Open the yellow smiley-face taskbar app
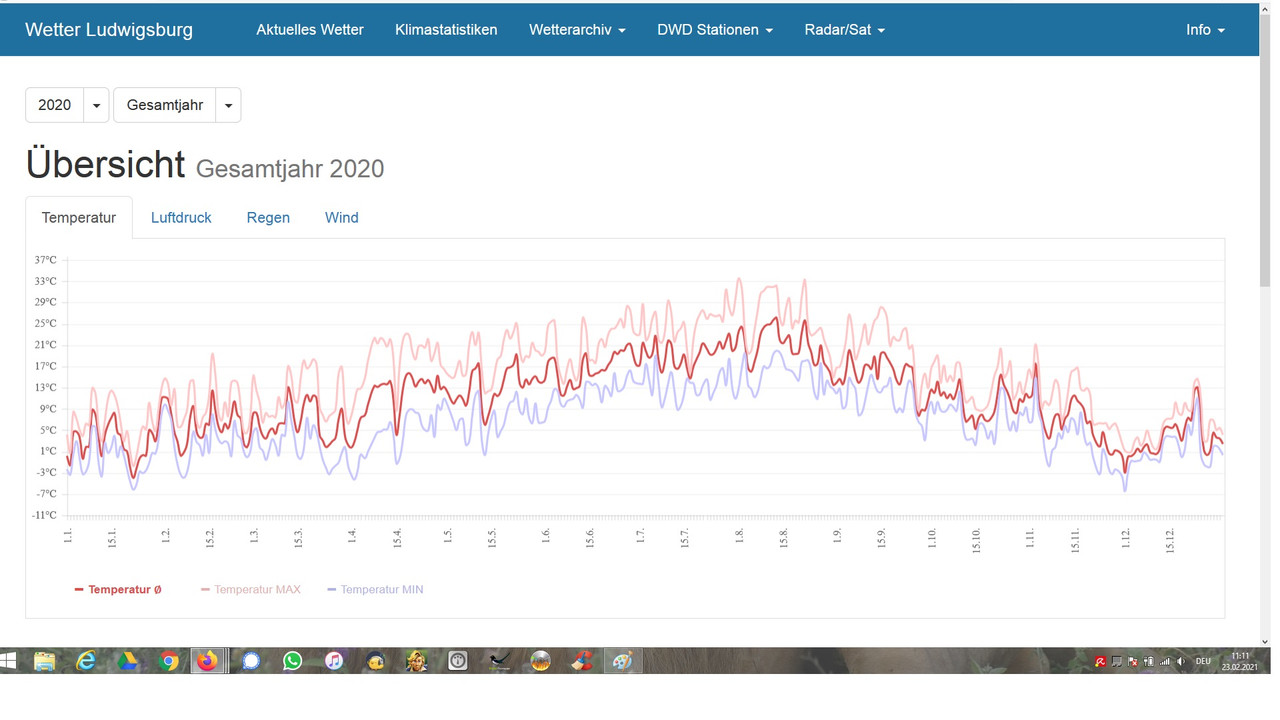The height and width of the screenshot is (720, 1280). coord(375,661)
